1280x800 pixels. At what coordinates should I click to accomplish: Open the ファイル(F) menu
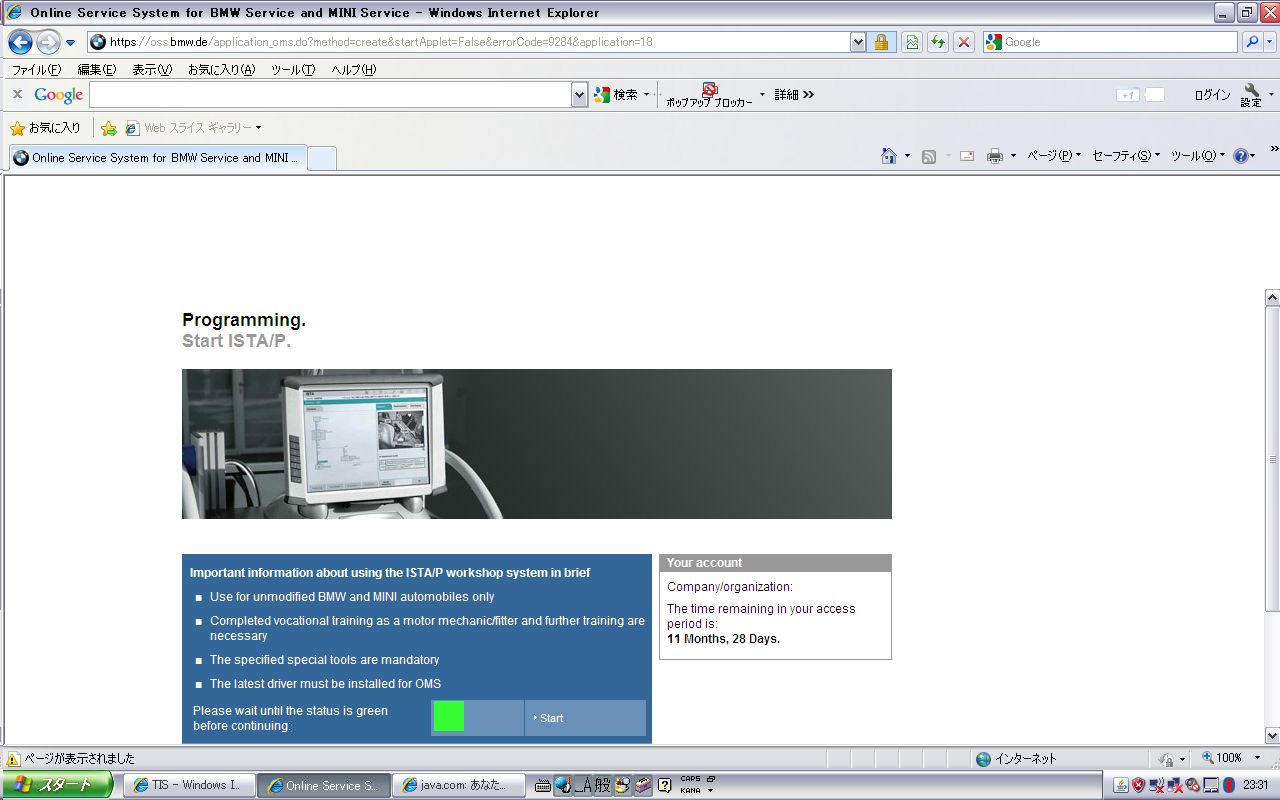(x=36, y=70)
